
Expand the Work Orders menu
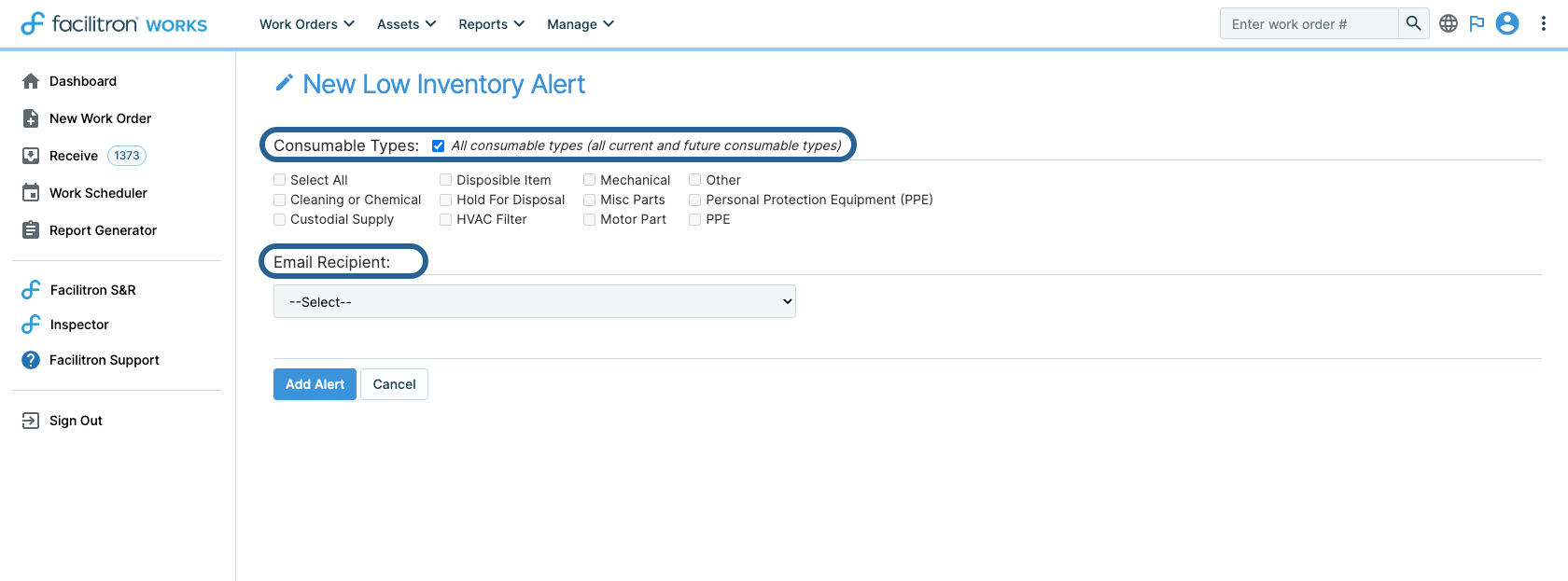(307, 24)
